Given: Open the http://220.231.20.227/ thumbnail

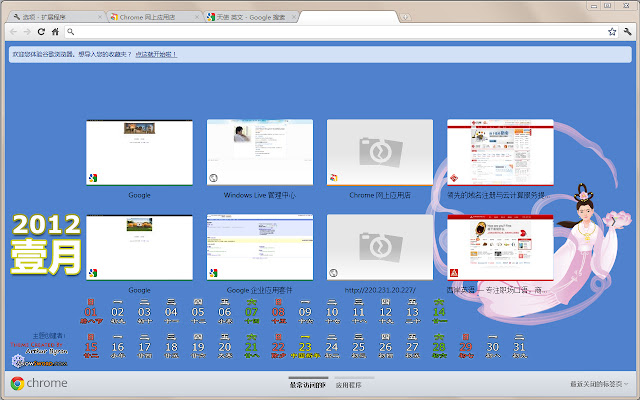Looking at the screenshot, I should click(380, 248).
